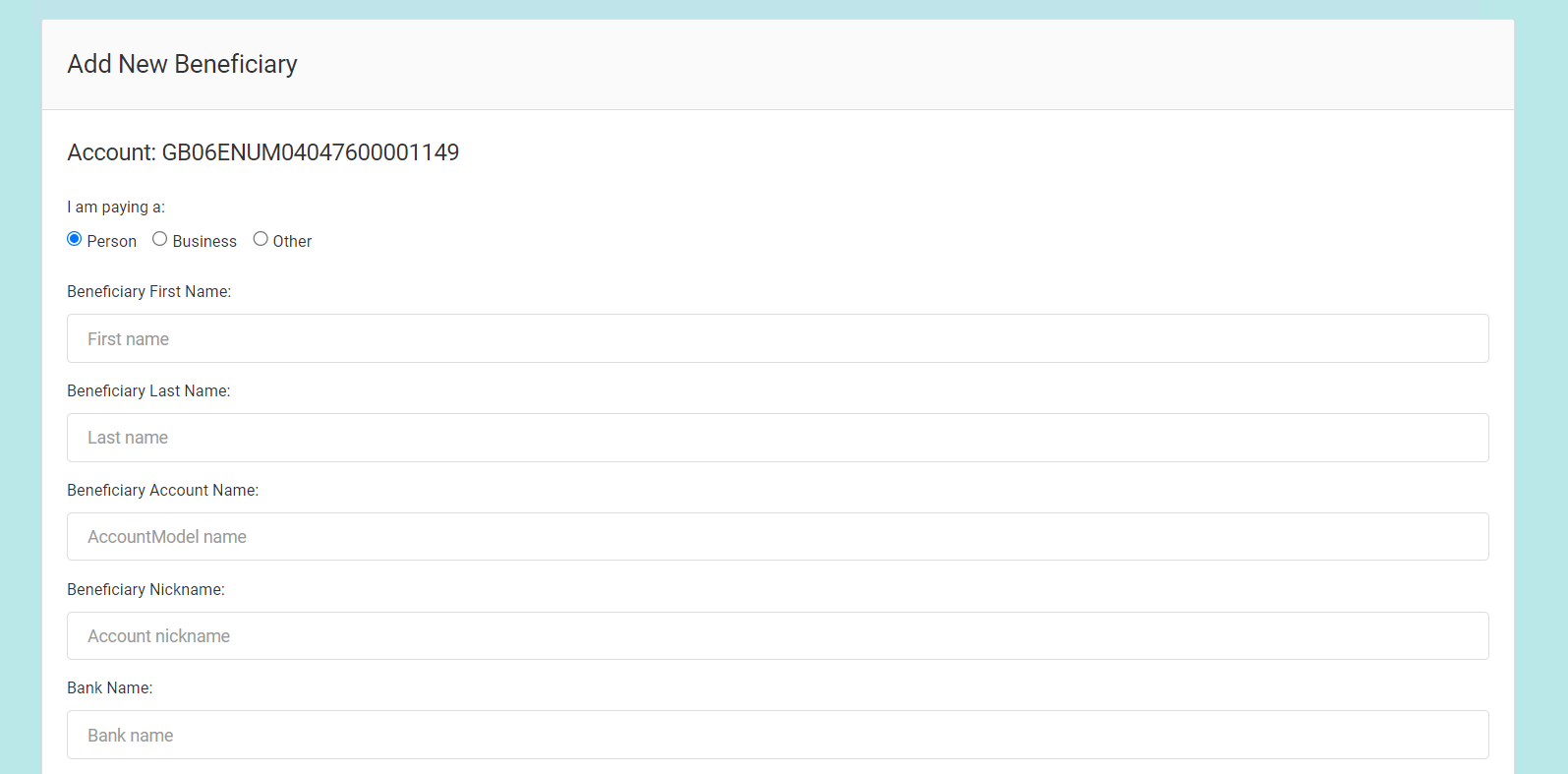Select the Person radio button

75,239
